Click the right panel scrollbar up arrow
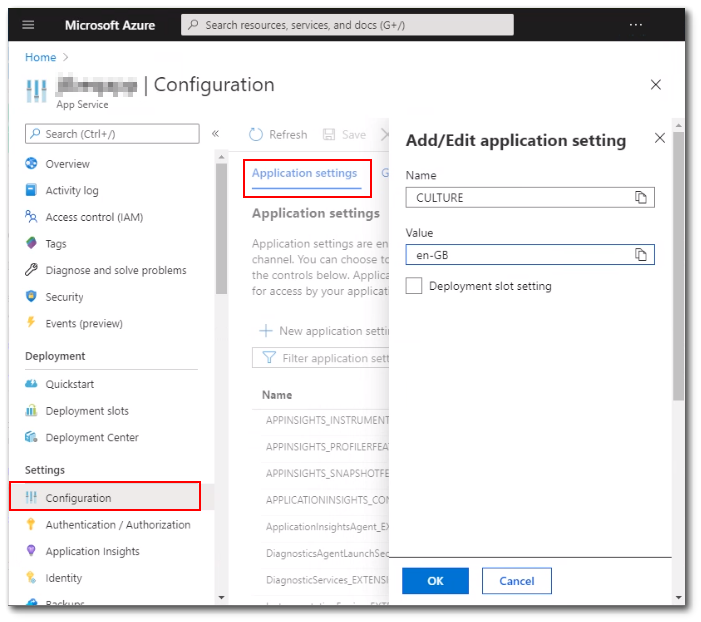 pyautogui.click(x=678, y=126)
